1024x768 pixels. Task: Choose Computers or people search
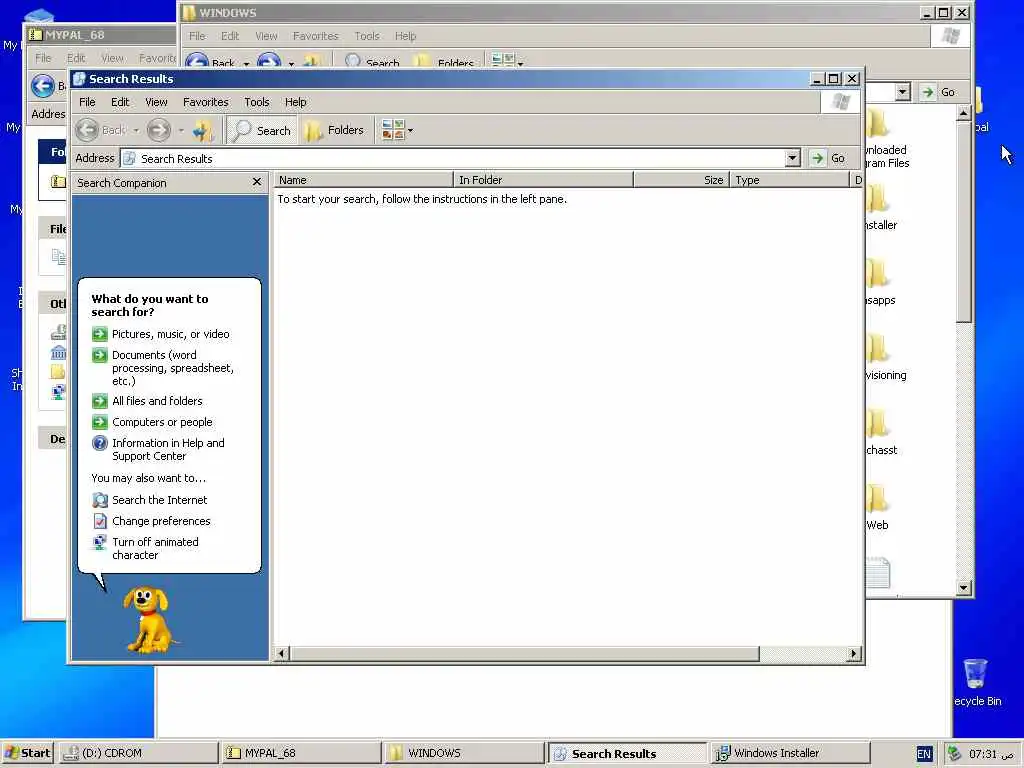(162, 422)
